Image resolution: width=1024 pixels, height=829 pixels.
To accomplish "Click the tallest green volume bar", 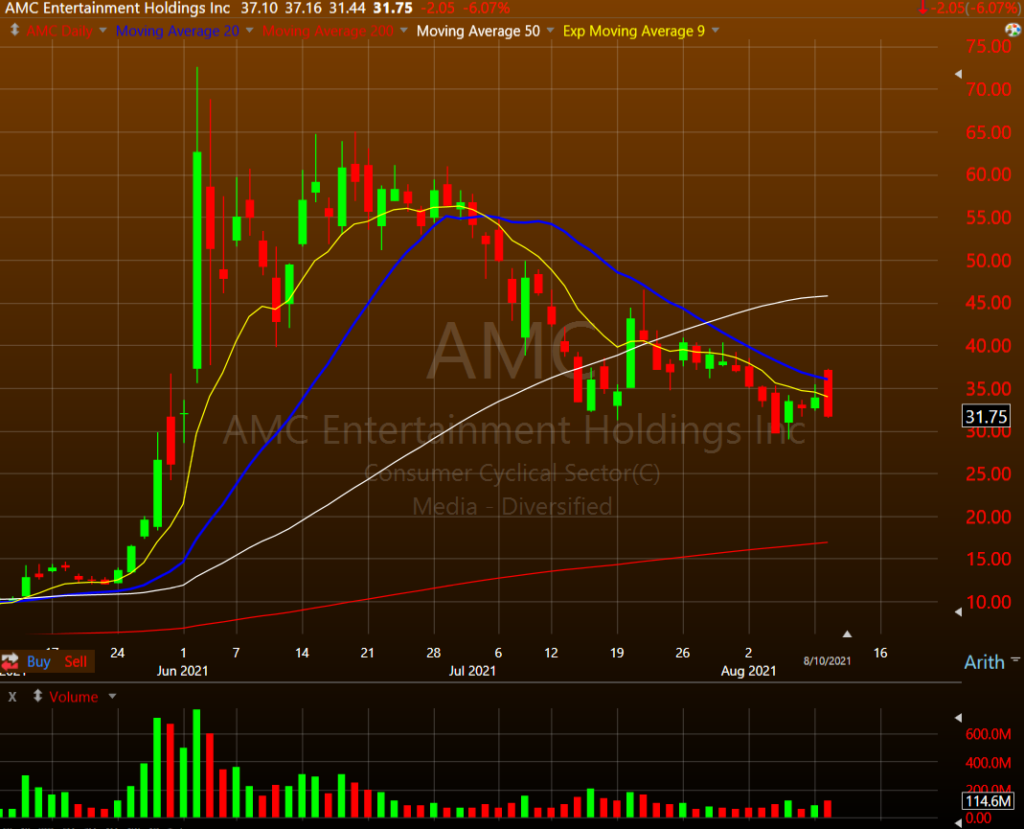I will coord(197,763).
